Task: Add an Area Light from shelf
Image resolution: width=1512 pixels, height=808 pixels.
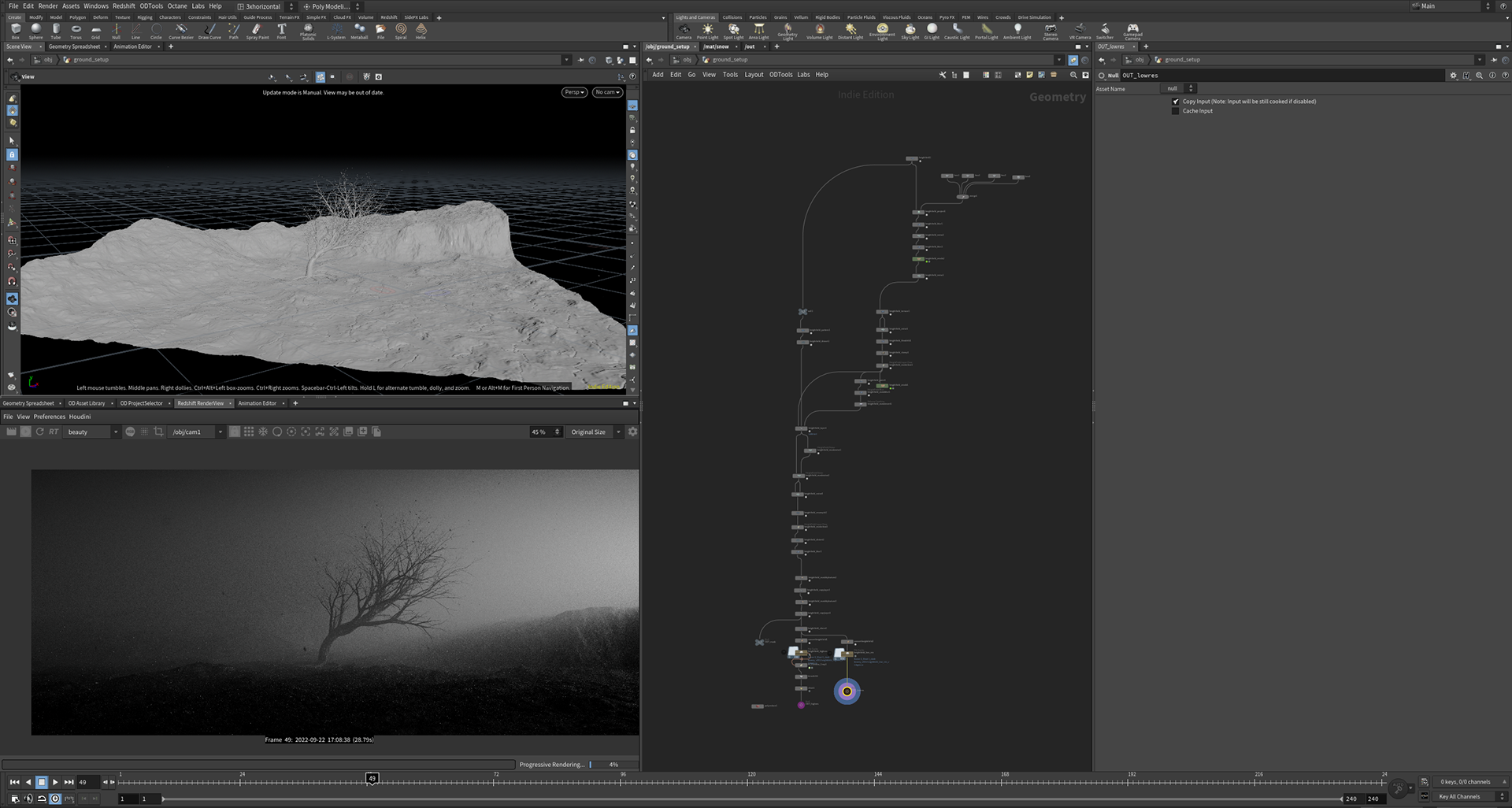Action: (x=758, y=31)
